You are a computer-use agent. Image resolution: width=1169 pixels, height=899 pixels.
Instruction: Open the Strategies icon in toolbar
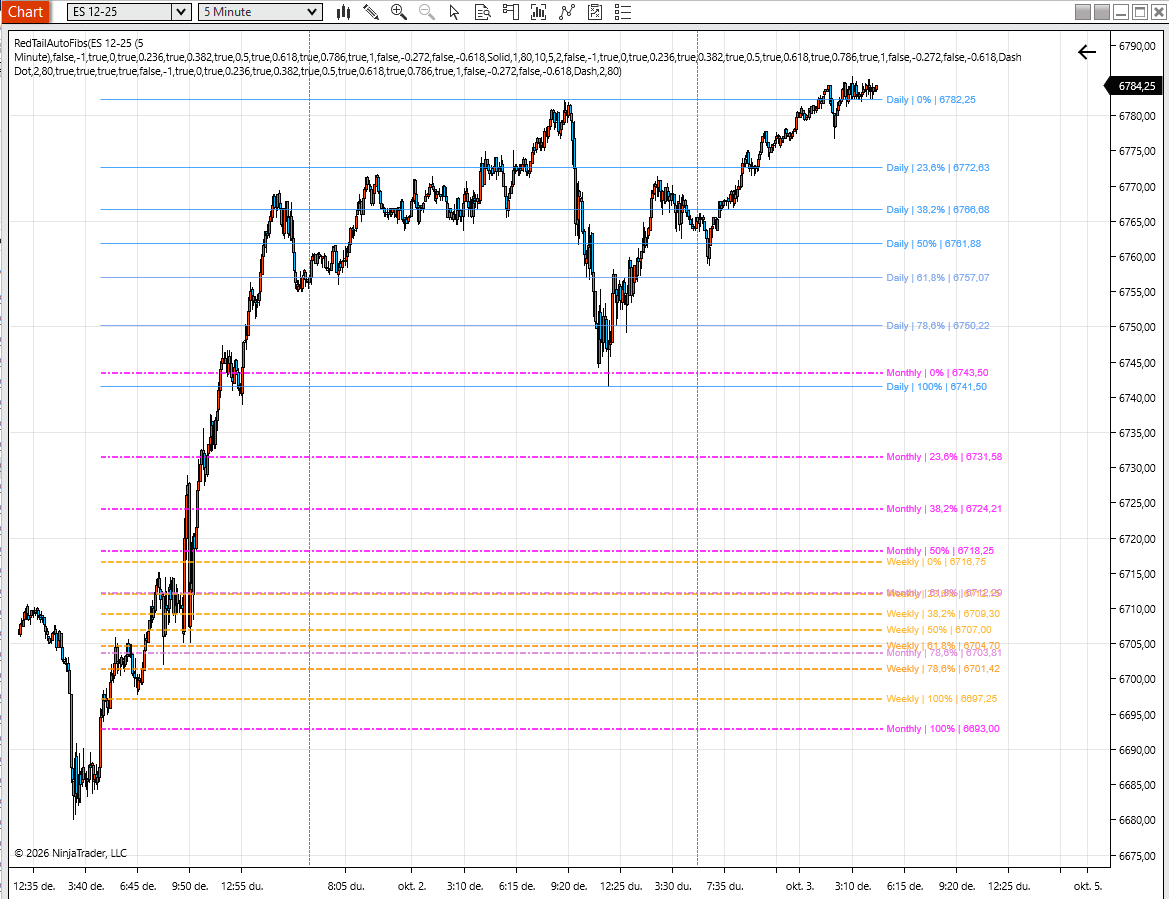595,12
